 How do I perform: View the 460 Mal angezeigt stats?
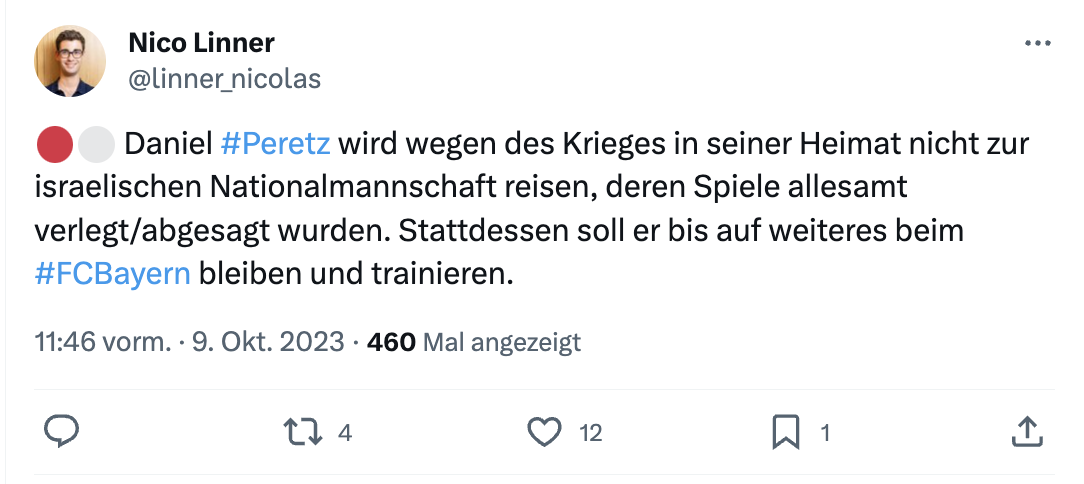(474, 343)
